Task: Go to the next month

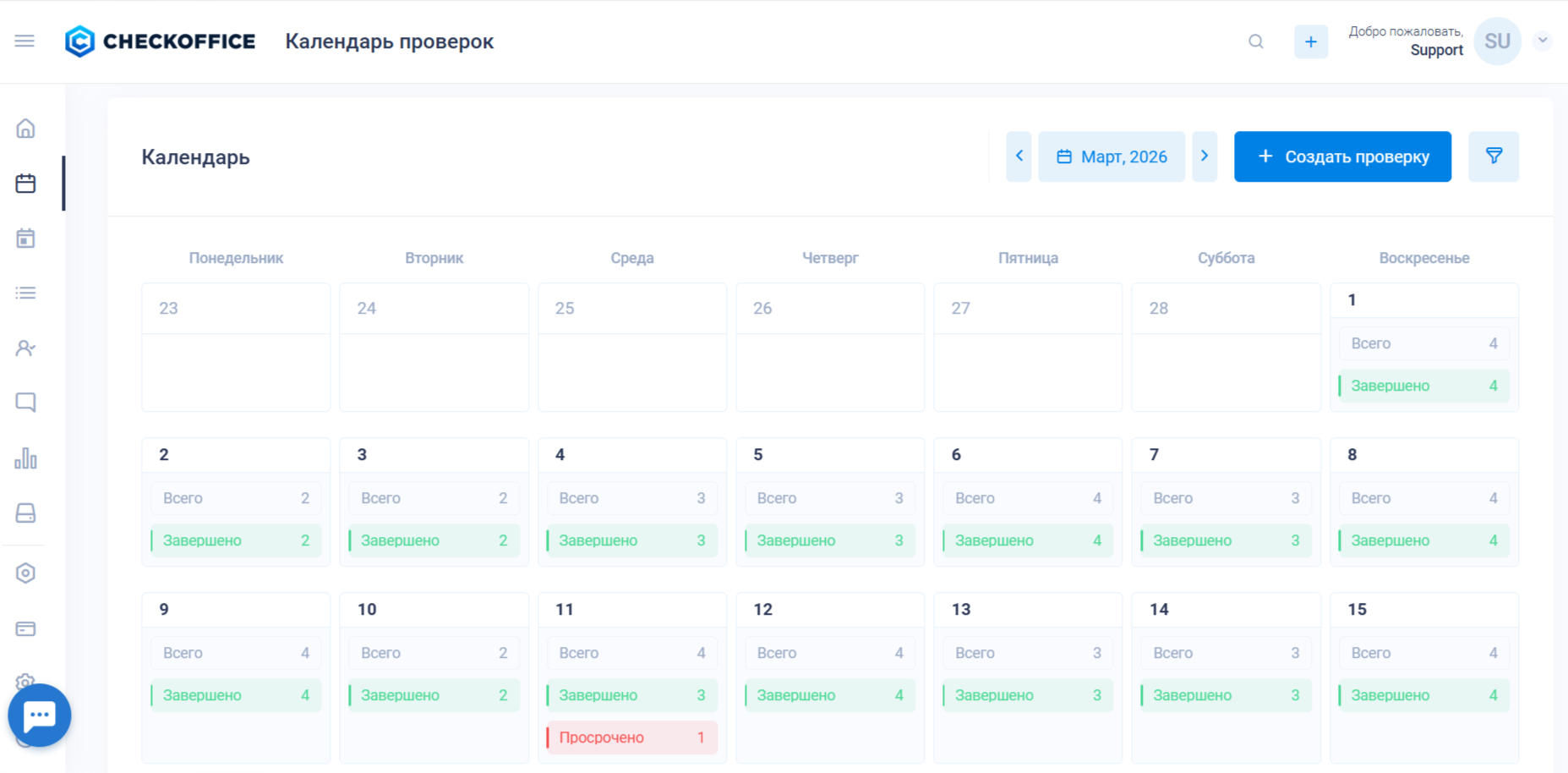Action: (1205, 156)
